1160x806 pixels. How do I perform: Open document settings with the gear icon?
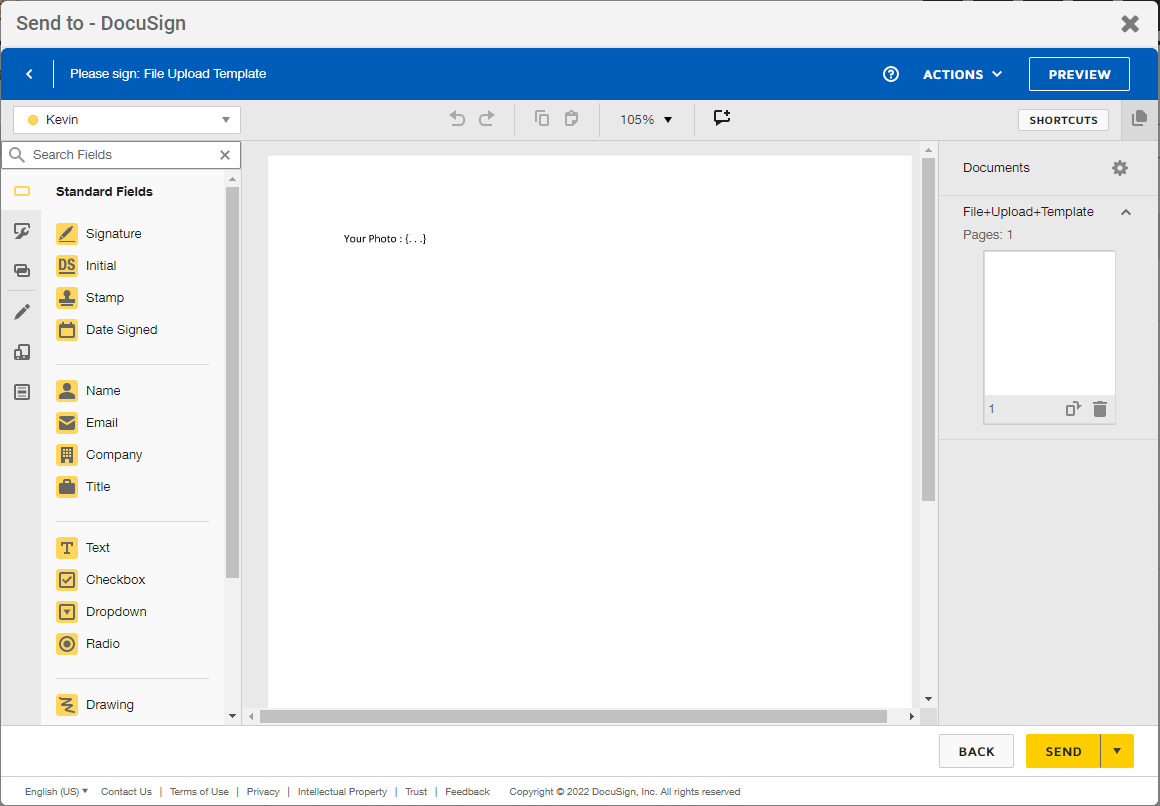pyautogui.click(x=1119, y=168)
